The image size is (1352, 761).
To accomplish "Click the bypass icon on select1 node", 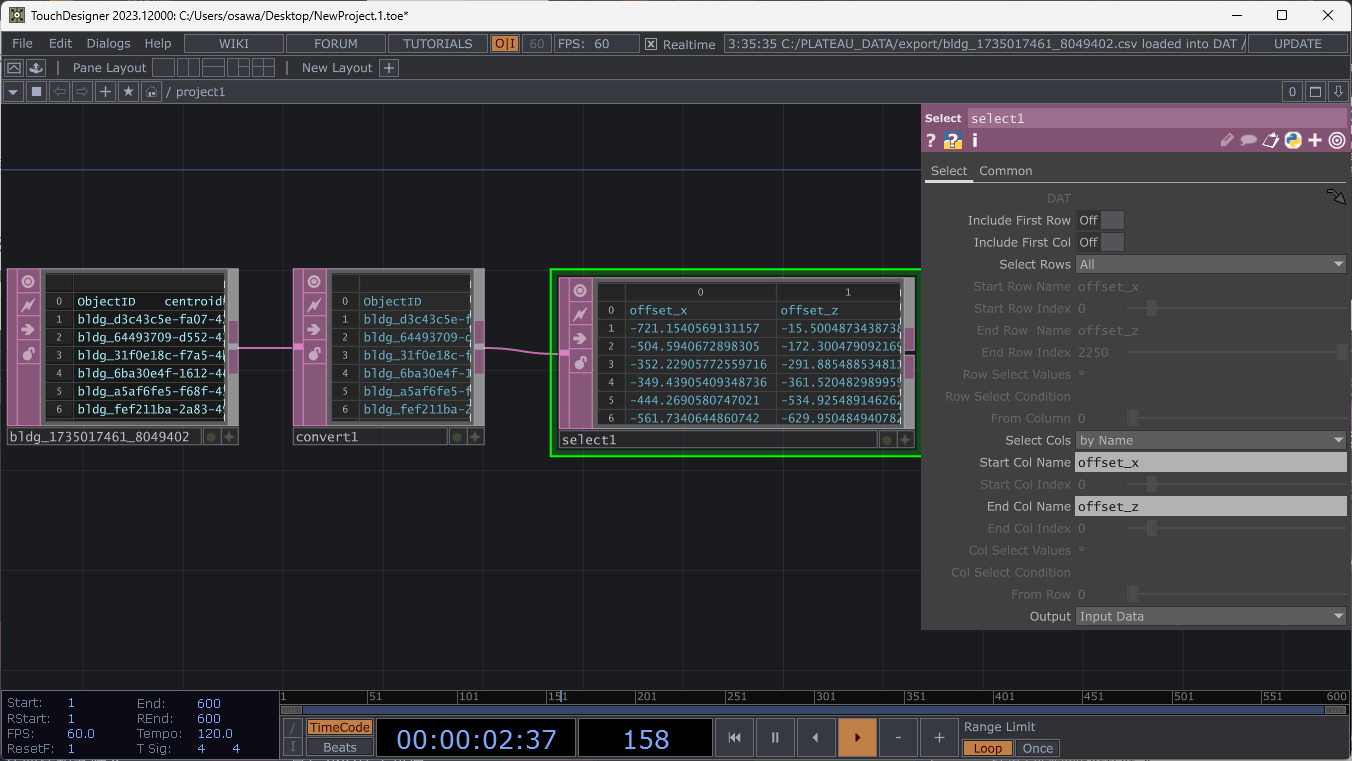I will pyautogui.click(x=580, y=314).
